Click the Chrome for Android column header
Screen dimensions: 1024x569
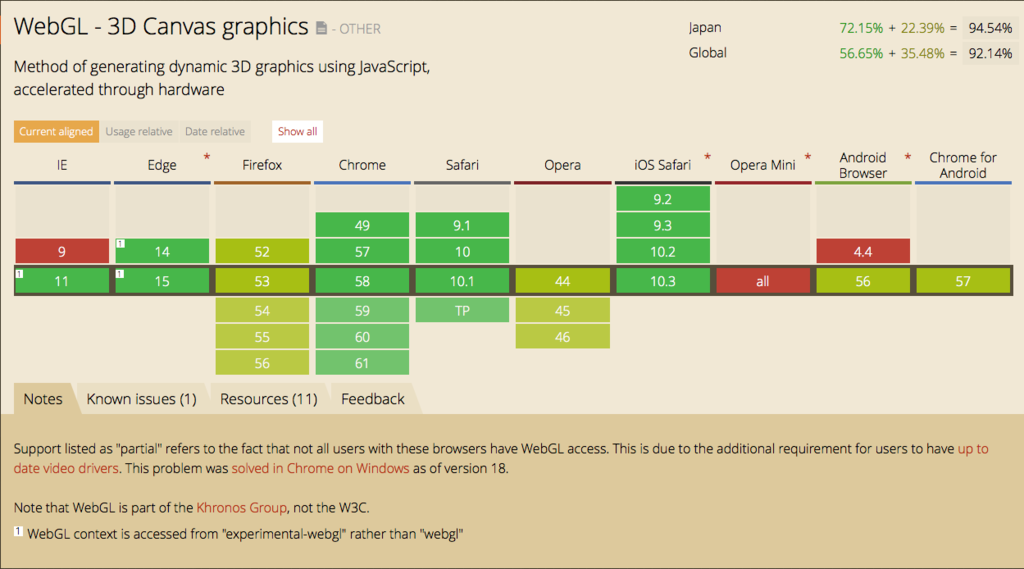[x=963, y=165]
